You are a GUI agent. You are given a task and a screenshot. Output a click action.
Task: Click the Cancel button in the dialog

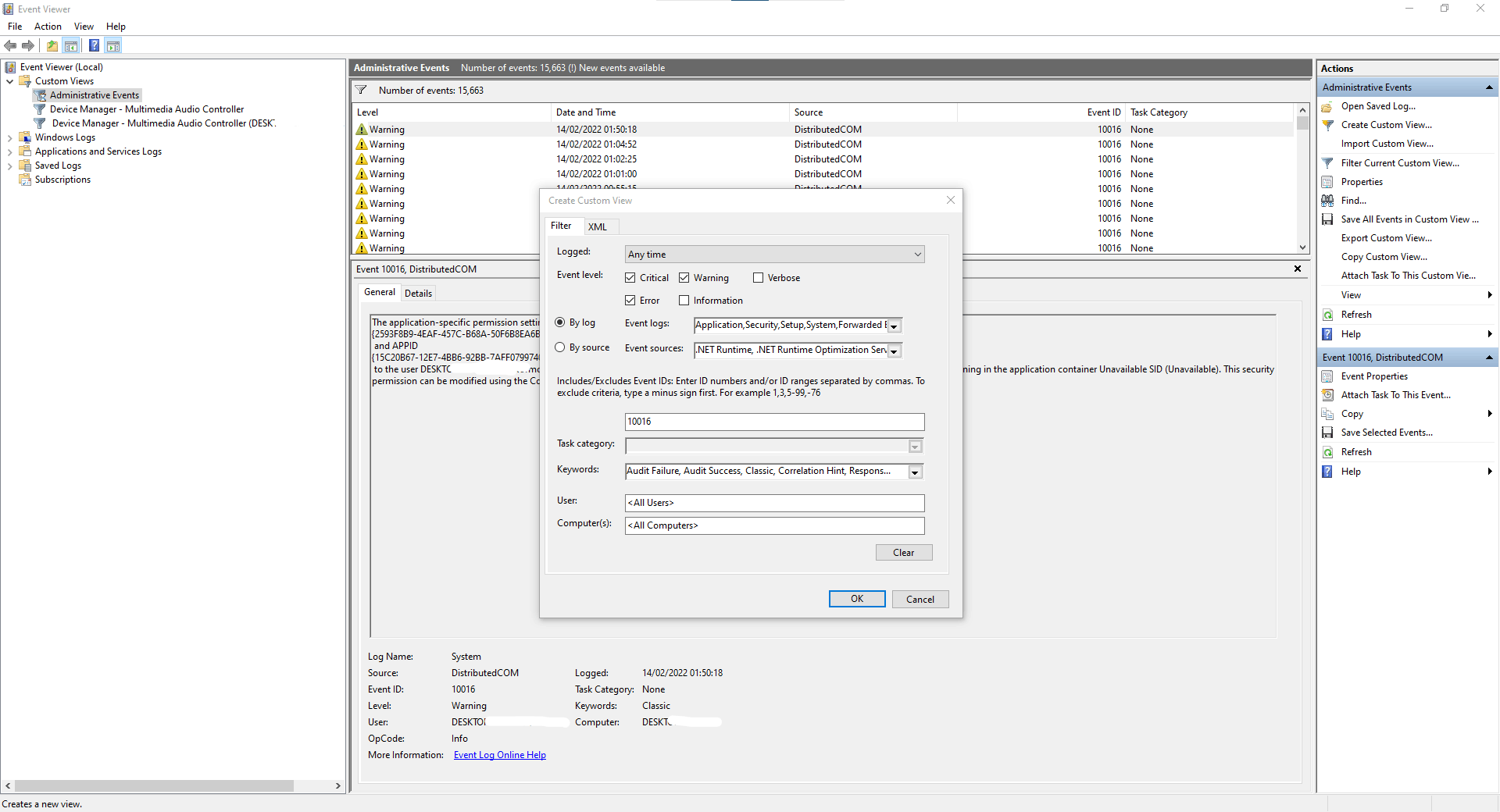point(920,600)
